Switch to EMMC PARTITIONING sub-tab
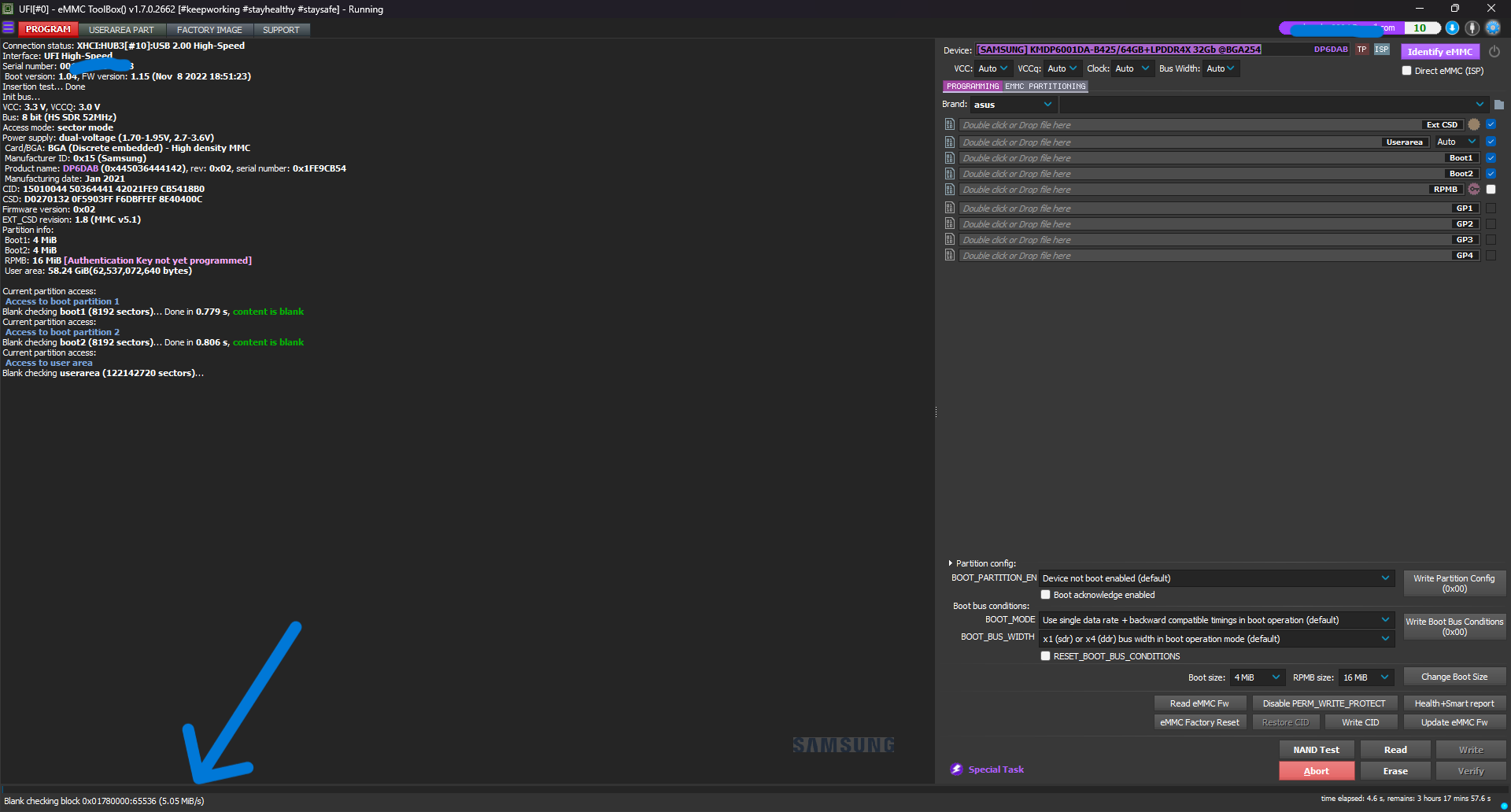Screen dimensions: 1511x812 pos(1045,87)
